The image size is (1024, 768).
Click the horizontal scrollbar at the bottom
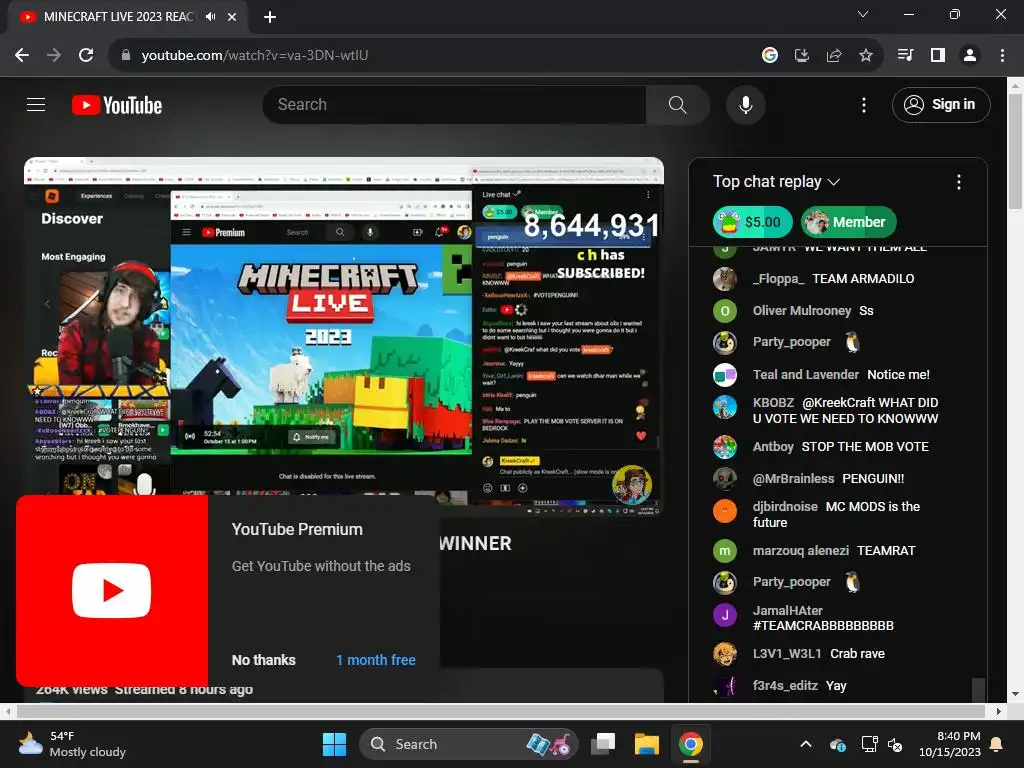[500, 711]
